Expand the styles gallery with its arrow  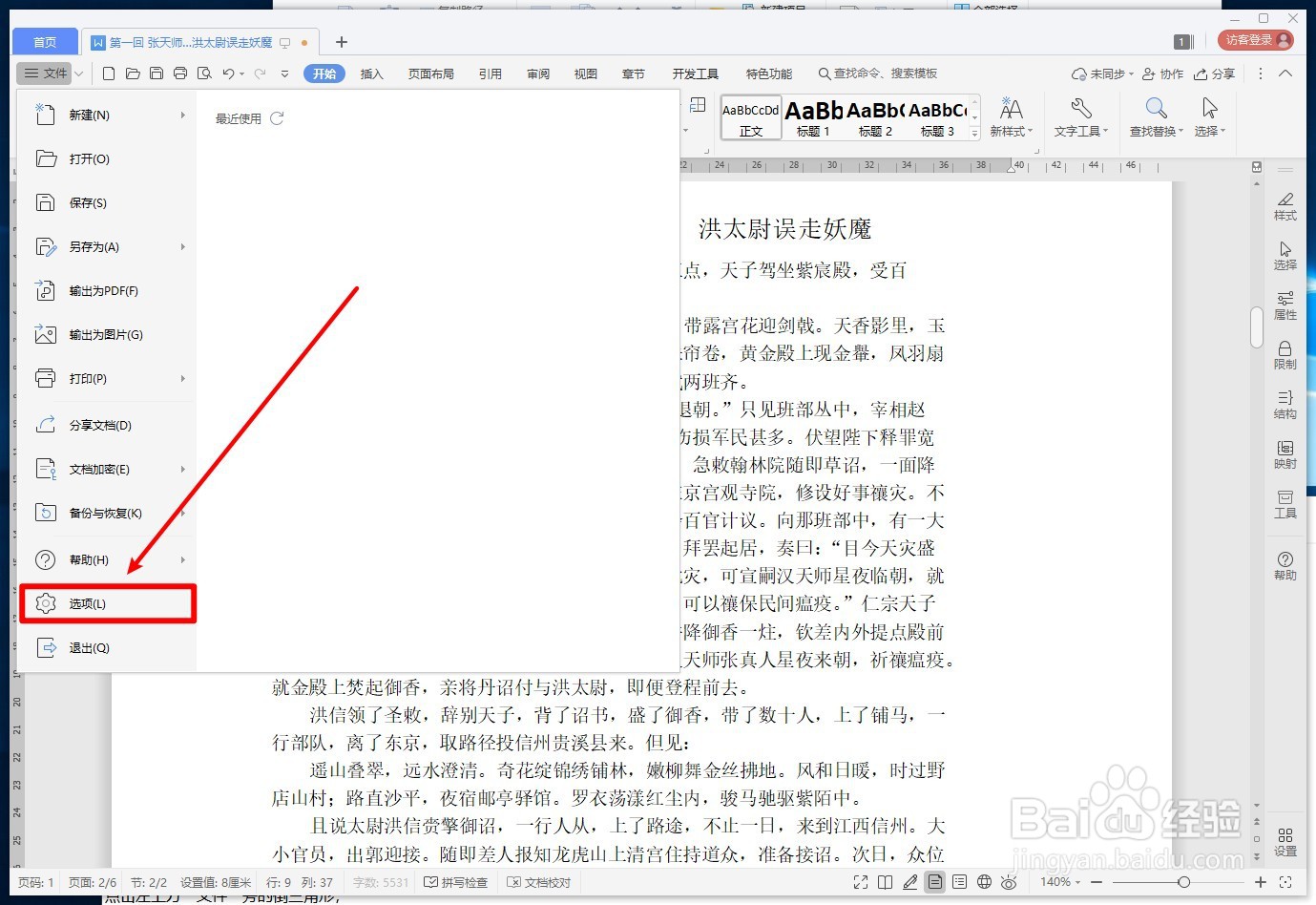973,132
